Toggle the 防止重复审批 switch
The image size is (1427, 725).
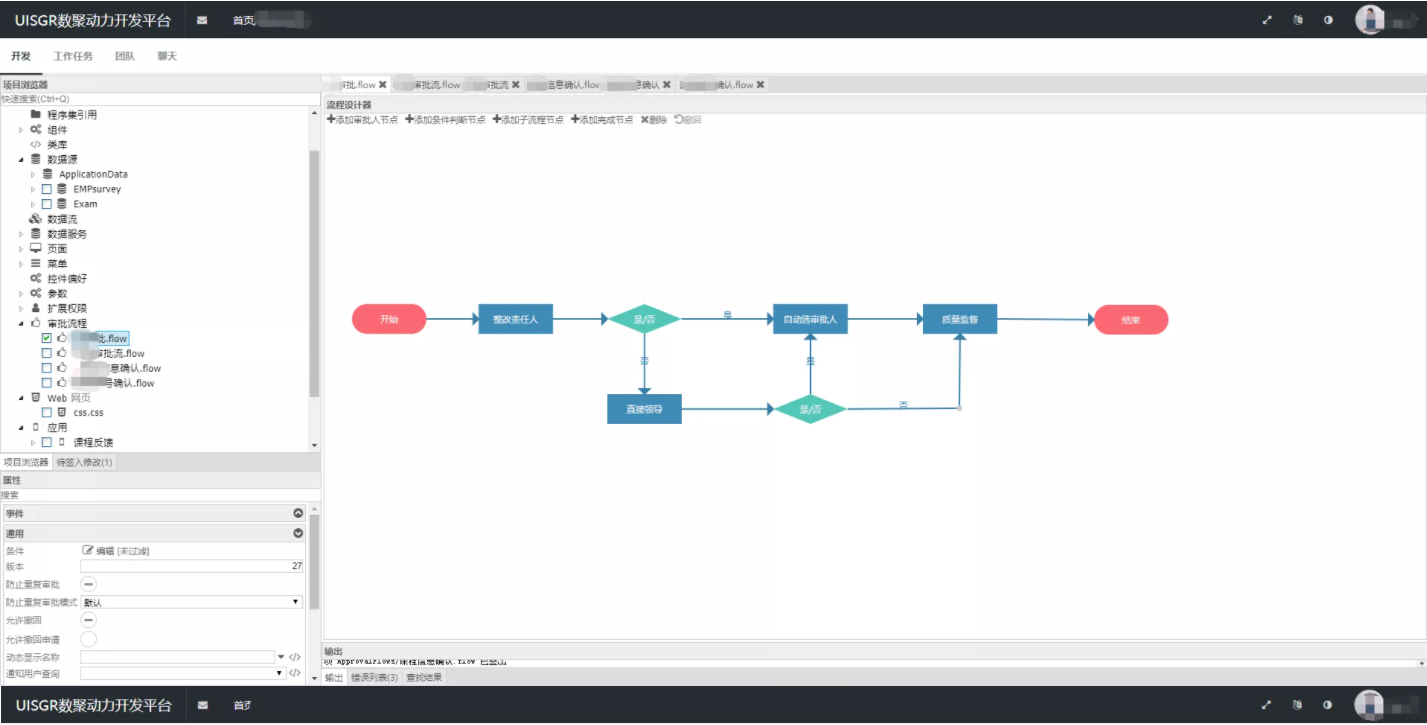pyautogui.click(x=89, y=584)
